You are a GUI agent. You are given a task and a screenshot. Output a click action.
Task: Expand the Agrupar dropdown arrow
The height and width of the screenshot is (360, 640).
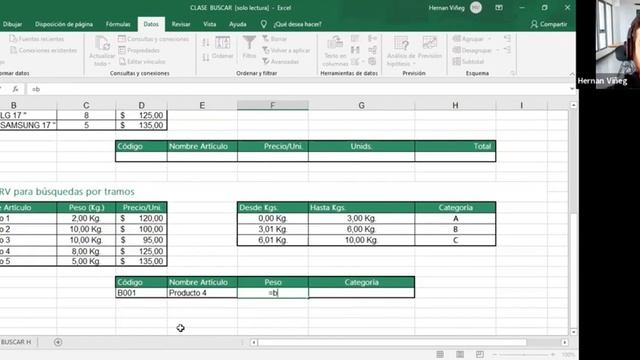(489, 39)
